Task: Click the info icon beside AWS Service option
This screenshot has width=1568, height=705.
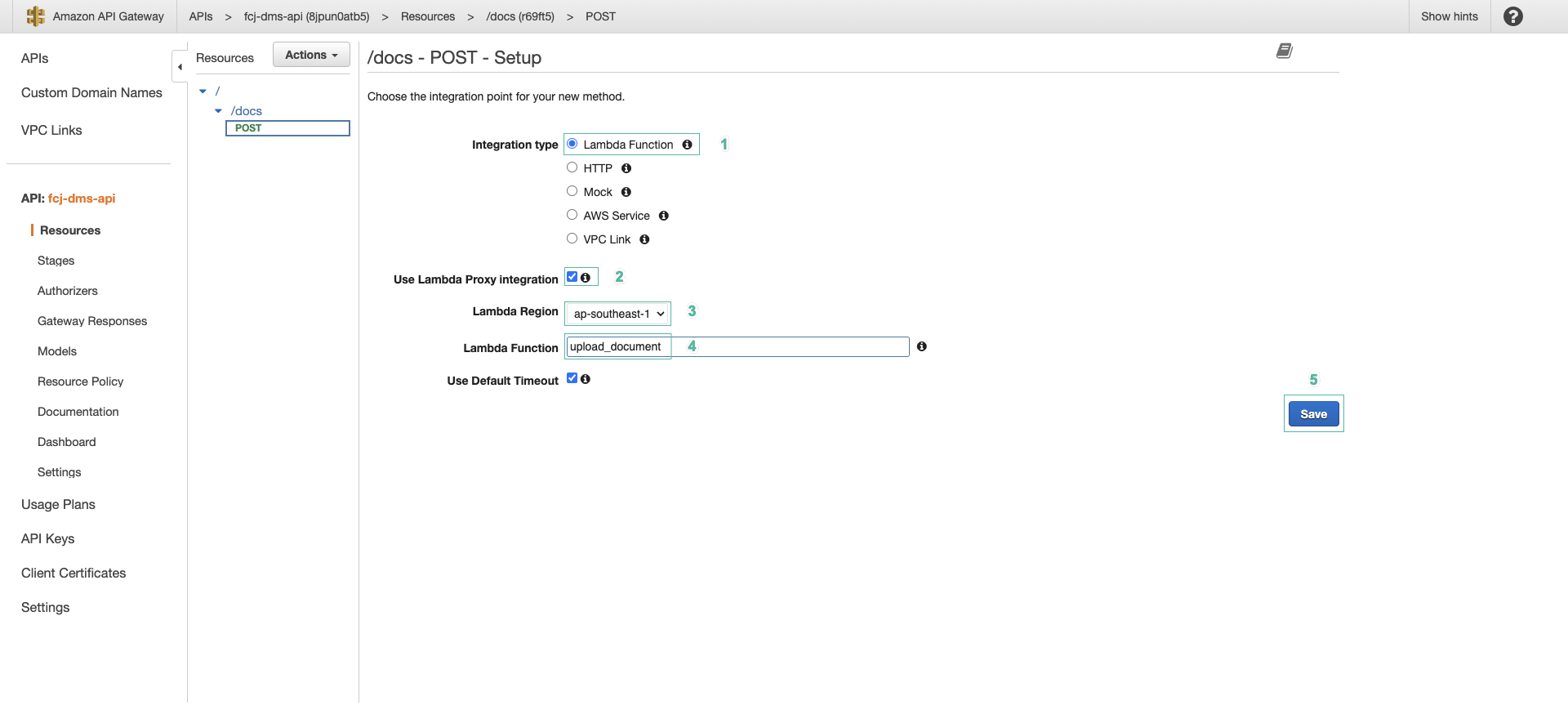Action: pos(664,216)
